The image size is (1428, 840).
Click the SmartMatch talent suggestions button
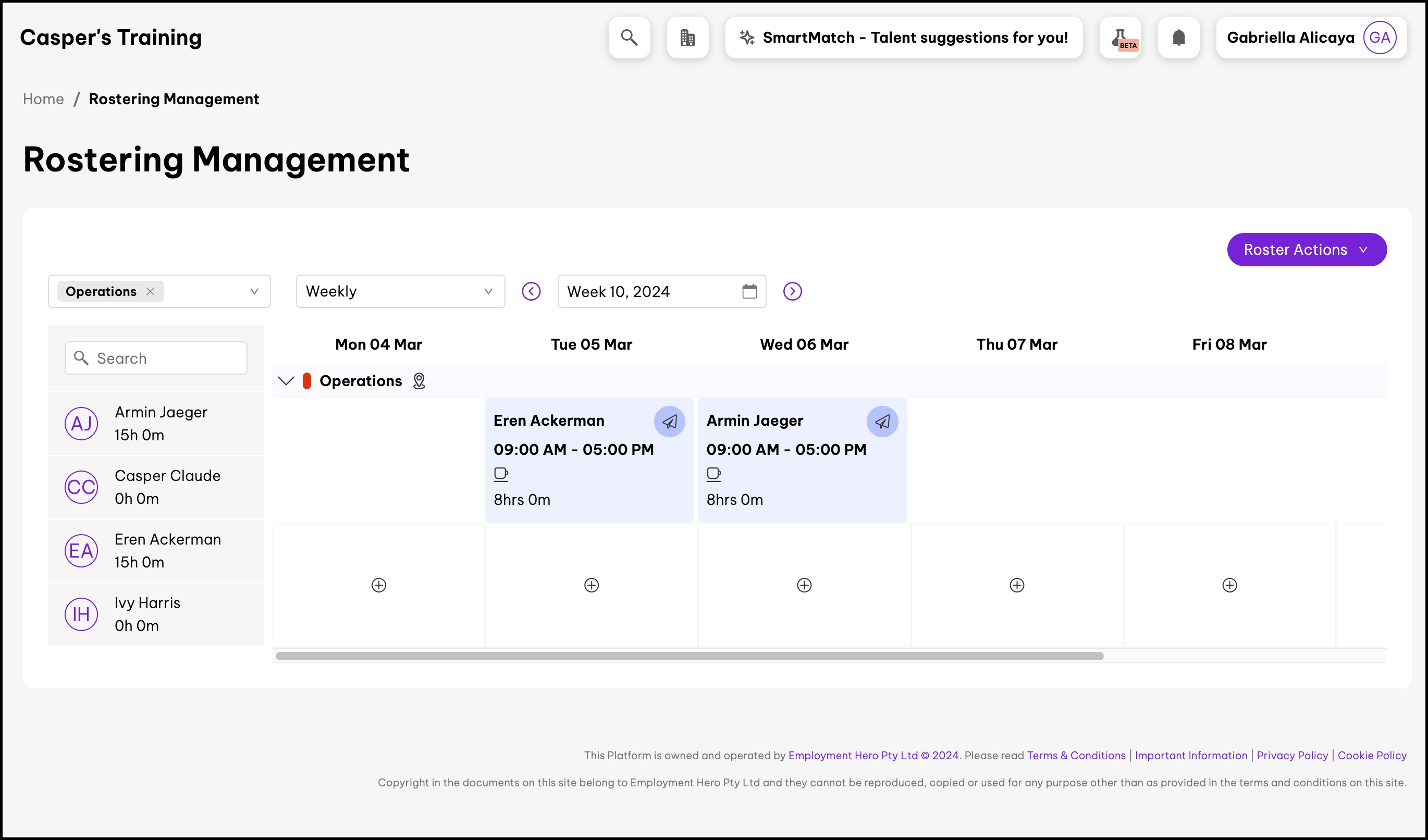903,38
